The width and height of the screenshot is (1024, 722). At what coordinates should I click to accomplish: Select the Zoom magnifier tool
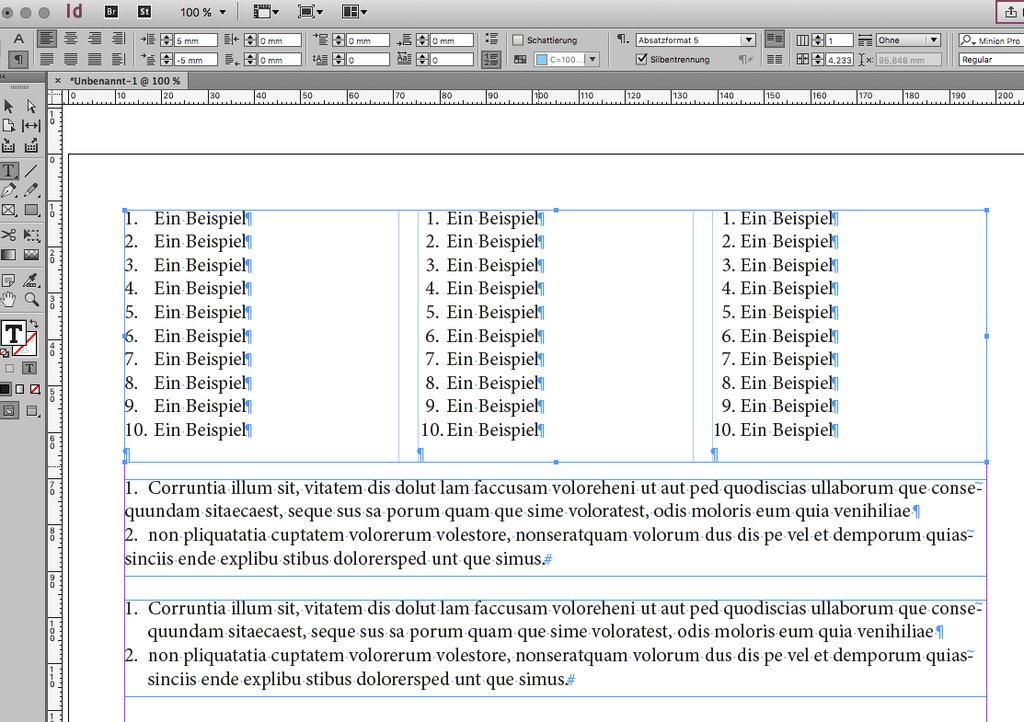point(32,298)
